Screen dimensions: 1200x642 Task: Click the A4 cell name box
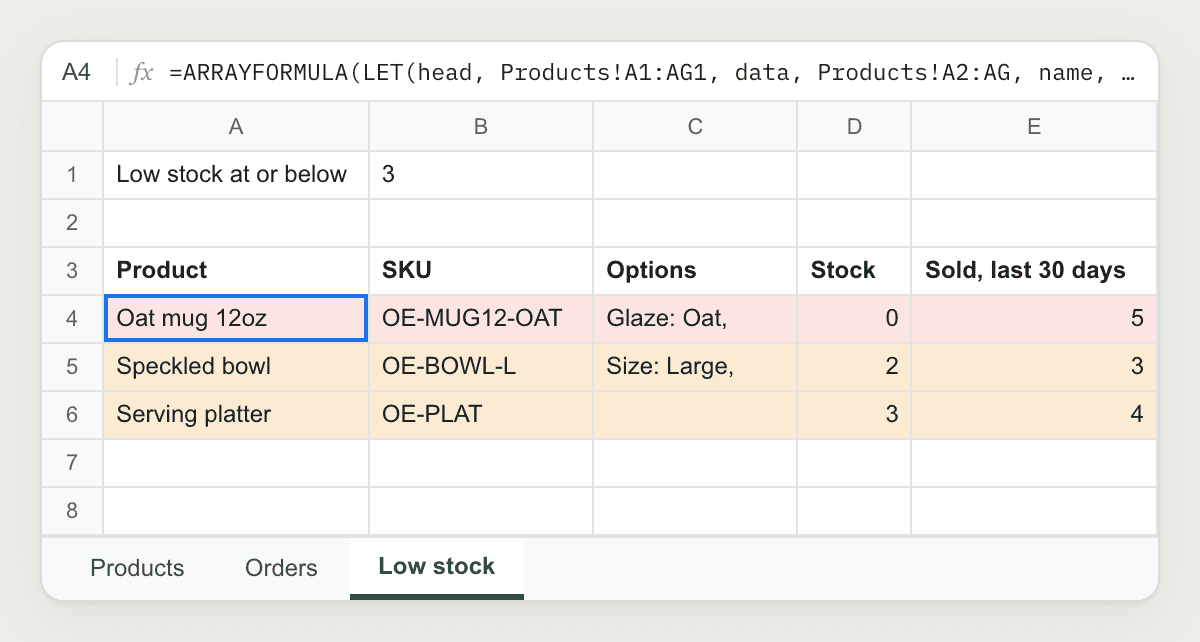(77, 72)
